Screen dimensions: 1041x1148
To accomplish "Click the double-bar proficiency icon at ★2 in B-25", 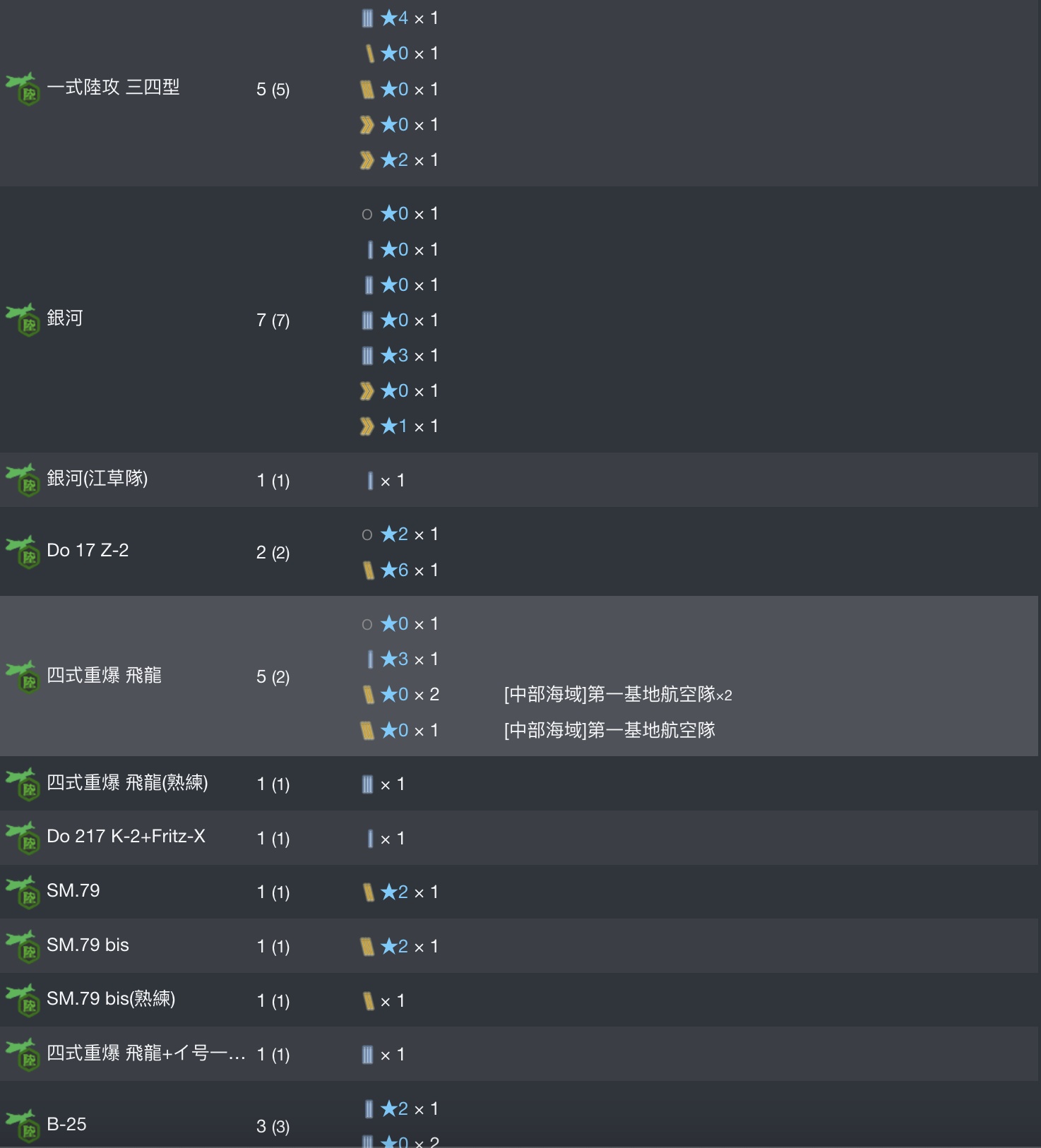I will tap(369, 1109).
